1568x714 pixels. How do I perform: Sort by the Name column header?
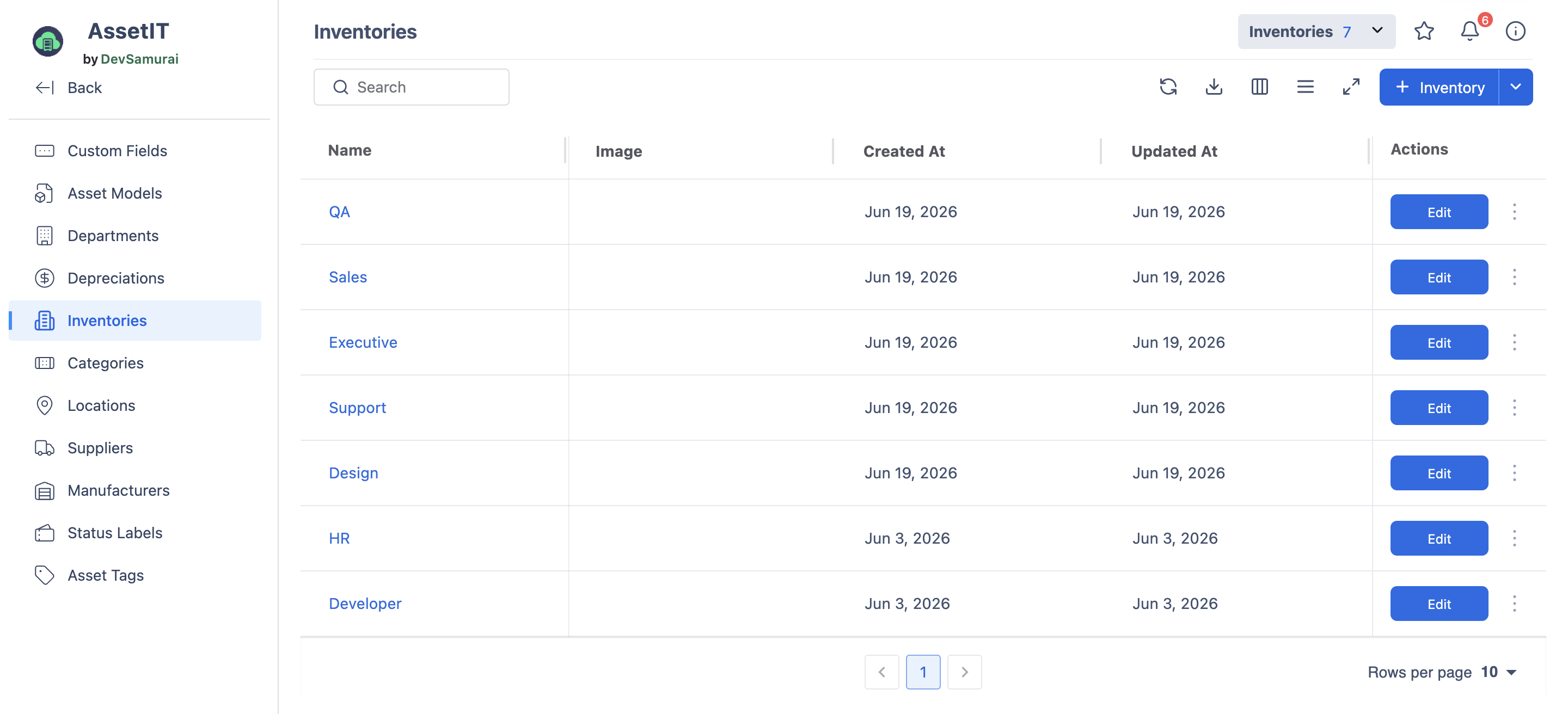tap(350, 150)
